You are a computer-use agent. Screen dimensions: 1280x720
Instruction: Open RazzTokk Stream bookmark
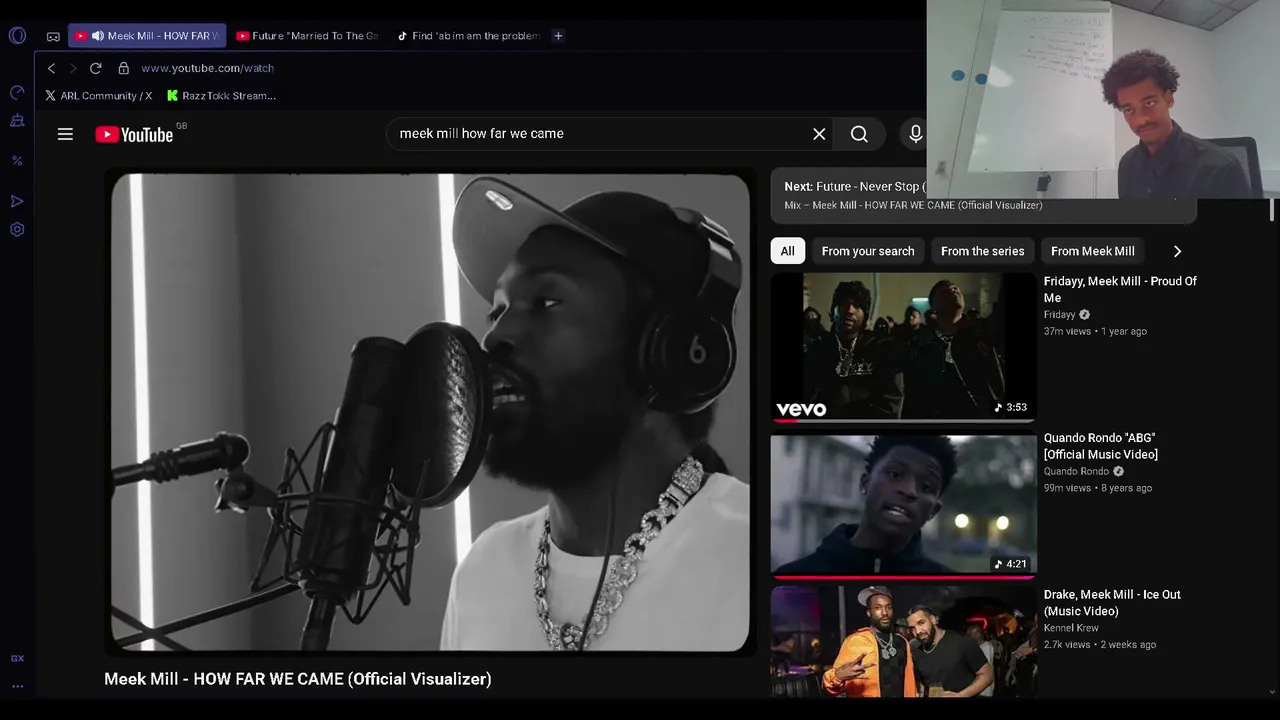pyautogui.click(x=221, y=96)
